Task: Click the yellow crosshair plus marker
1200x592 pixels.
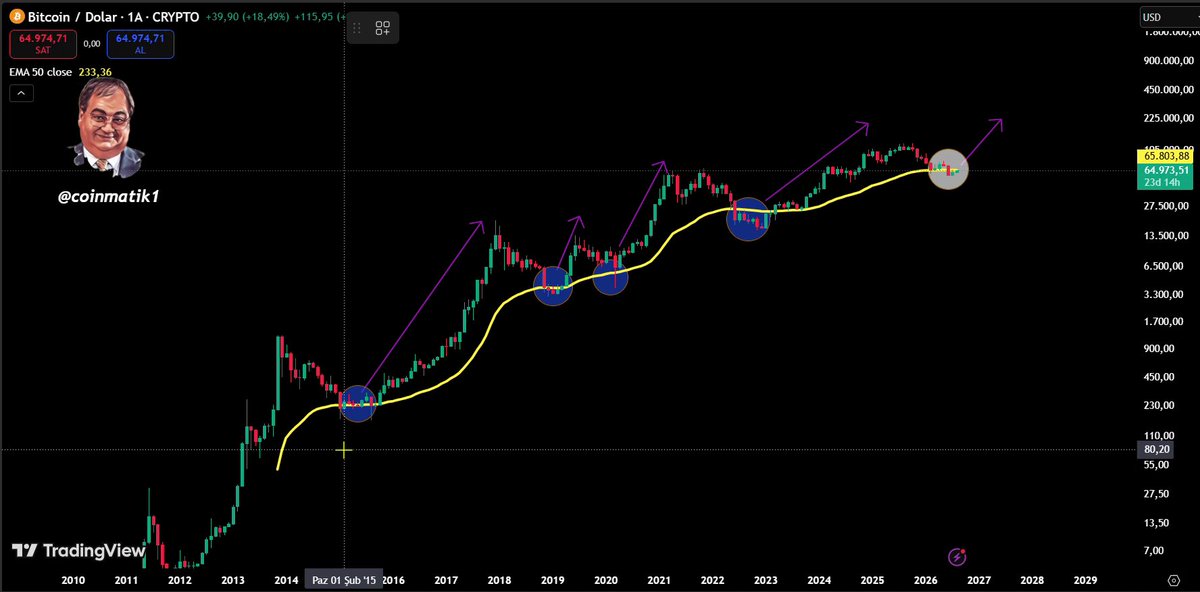Action: [344, 451]
